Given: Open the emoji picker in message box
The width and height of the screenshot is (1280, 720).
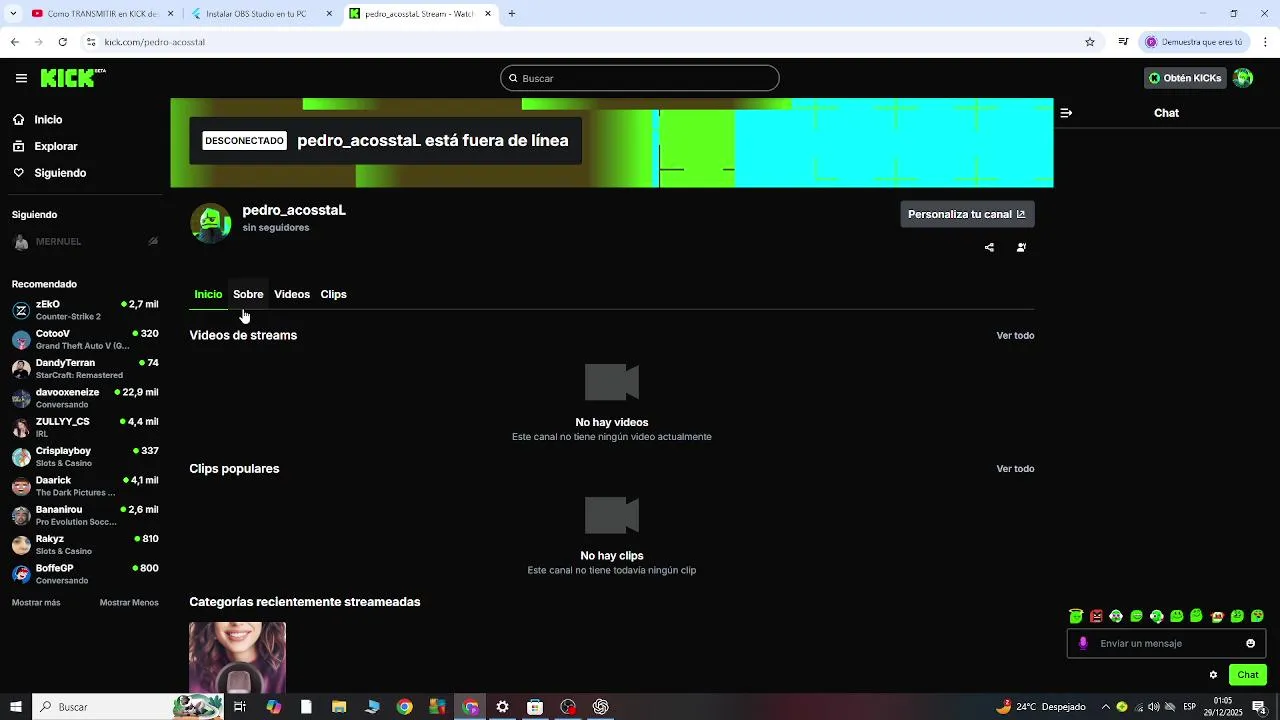Looking at the screenshot, I should (1250, 643).
